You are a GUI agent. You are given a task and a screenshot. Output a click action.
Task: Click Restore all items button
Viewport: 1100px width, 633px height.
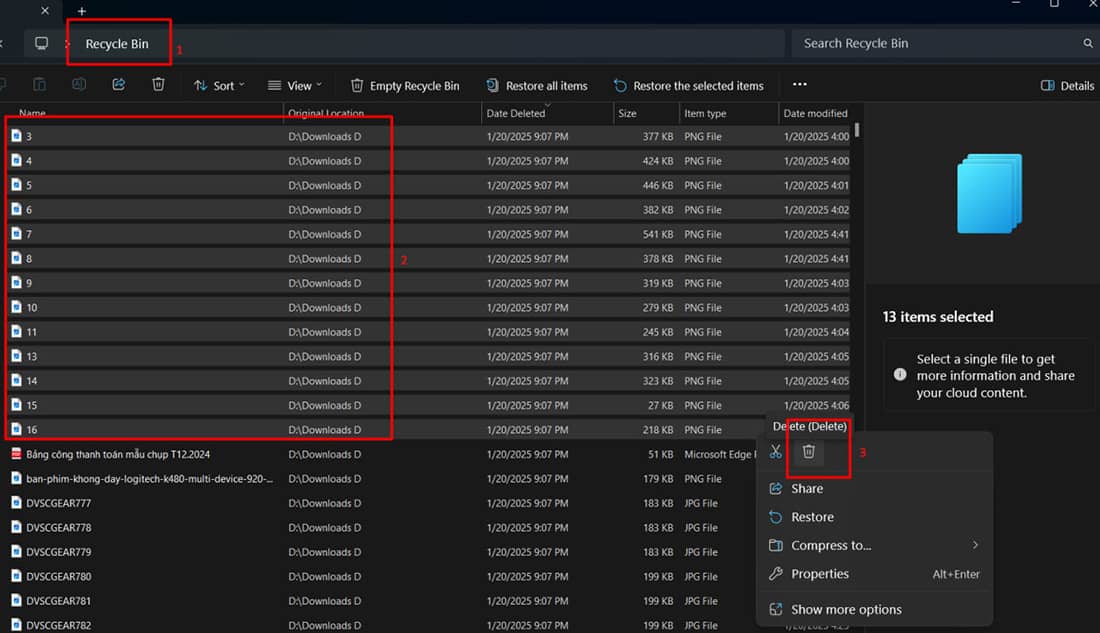(x=537, y=86)
